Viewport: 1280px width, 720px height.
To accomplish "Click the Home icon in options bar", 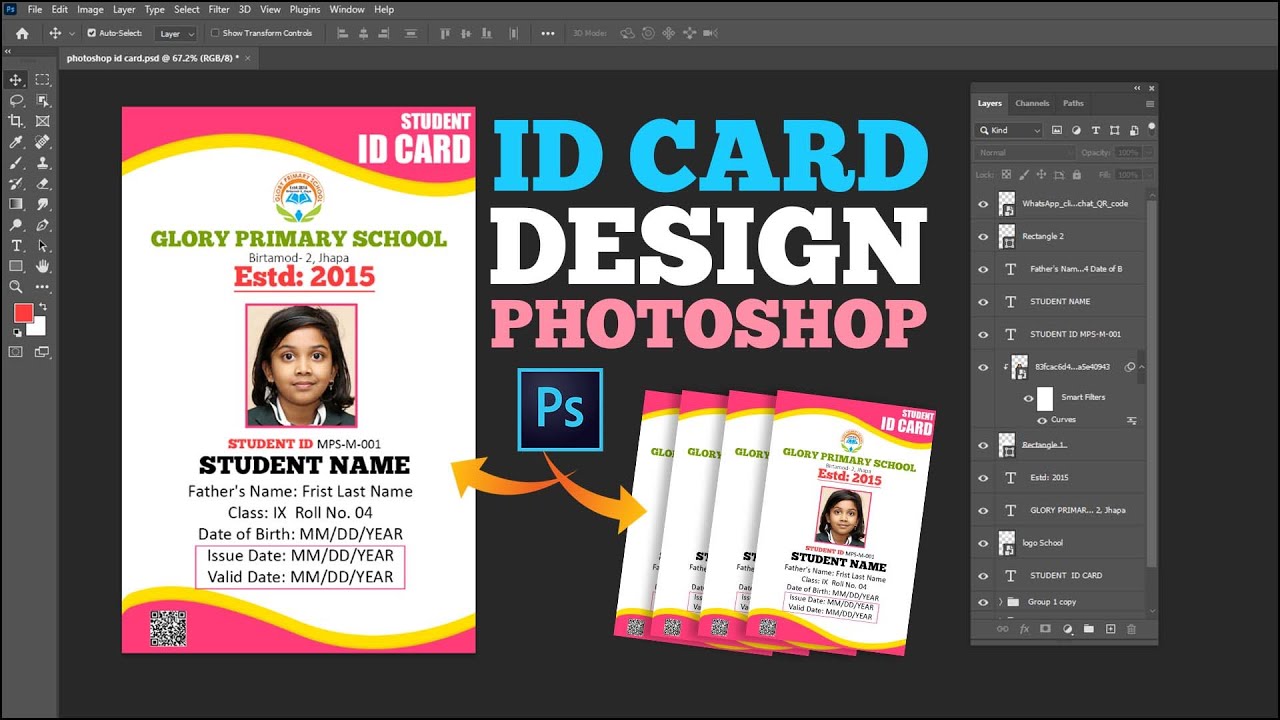I will click(x=22, y=33).
